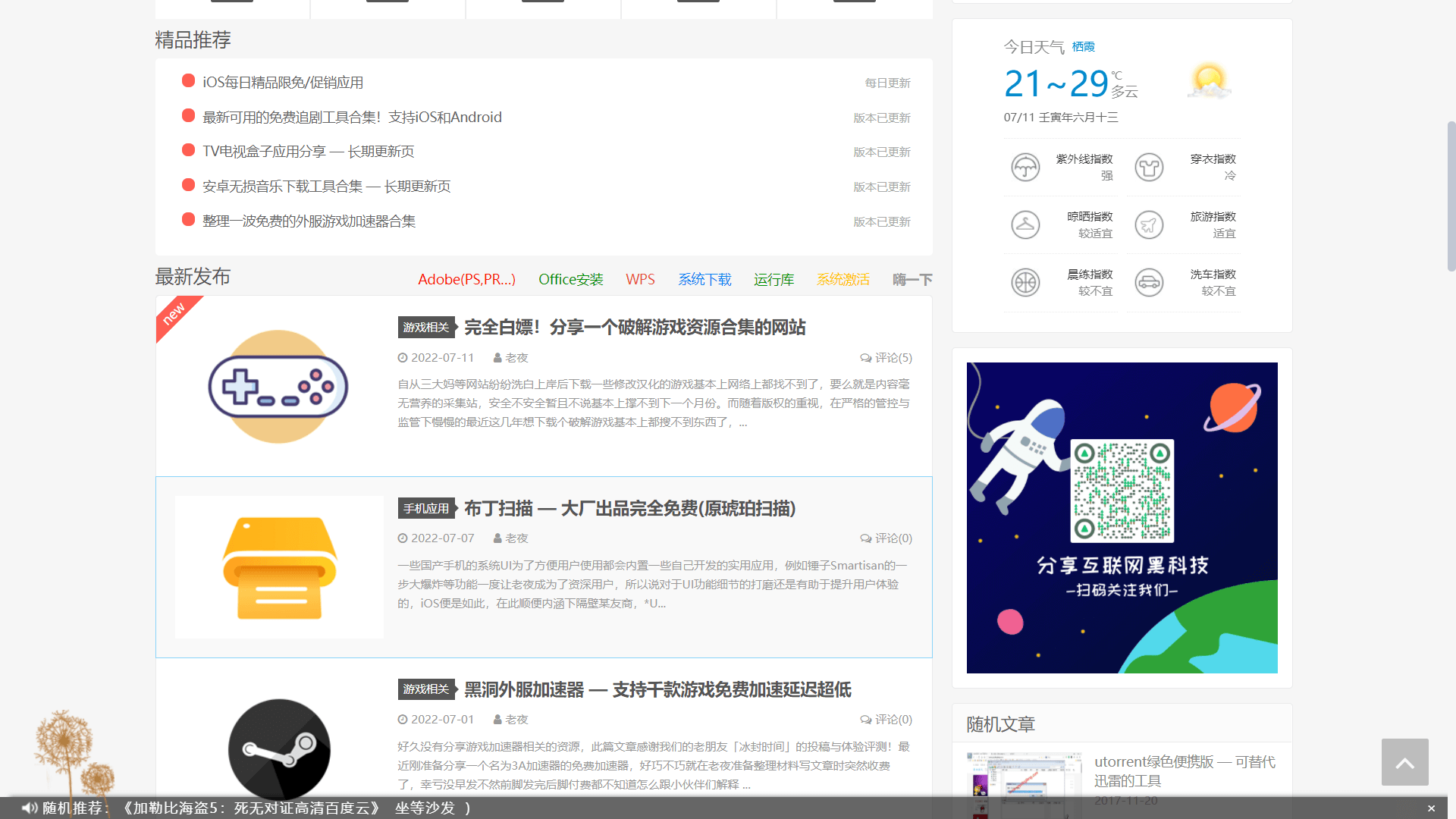
Task: Click the morning exercise basketball icon
Action: click(x=1025, y=282)
